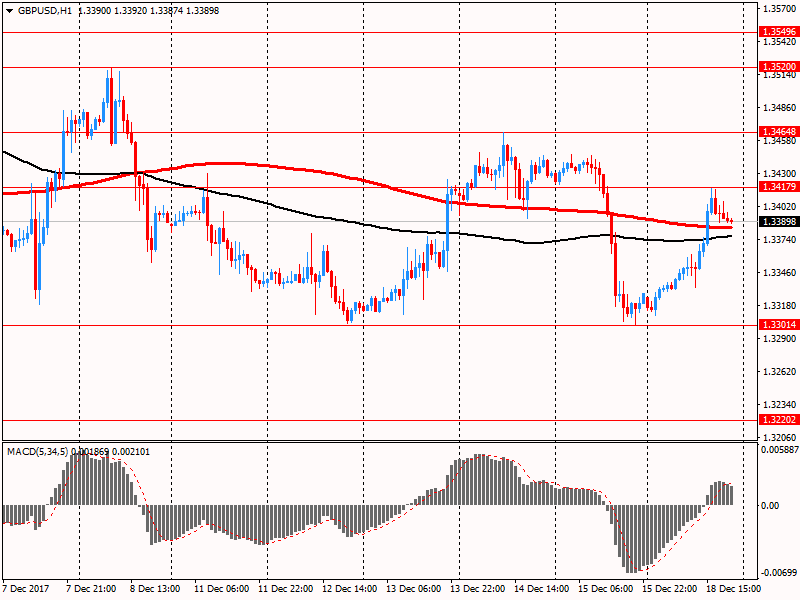The image size is (800, 600).
Task: Click the 1.32060 price scale value
Action: point(780,437)
